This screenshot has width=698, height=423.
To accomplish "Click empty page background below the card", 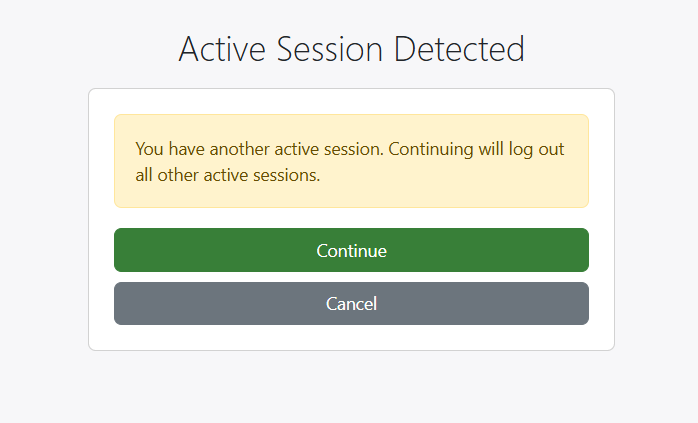I will (351, 387).
